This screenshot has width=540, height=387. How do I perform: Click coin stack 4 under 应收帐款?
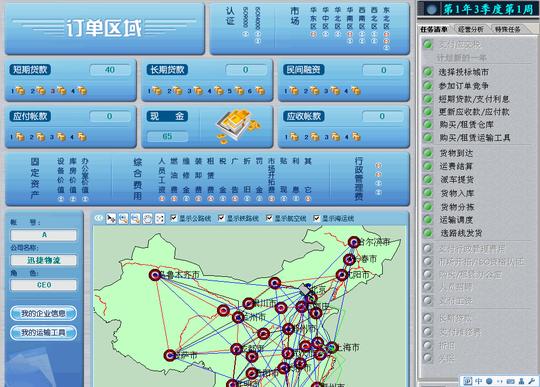356,137
